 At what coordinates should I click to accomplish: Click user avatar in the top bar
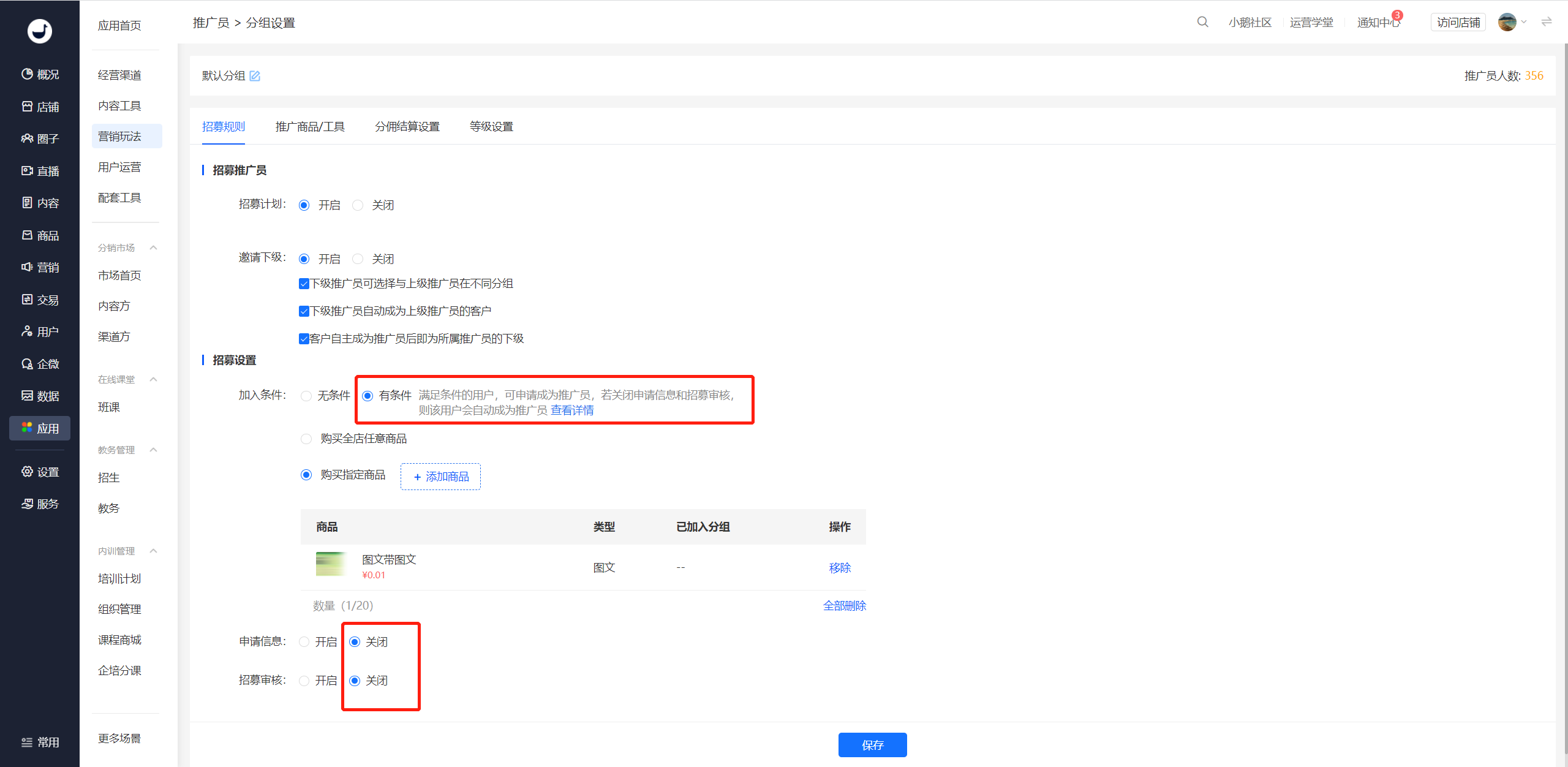pyautogui.click(x=1507, y=22)
